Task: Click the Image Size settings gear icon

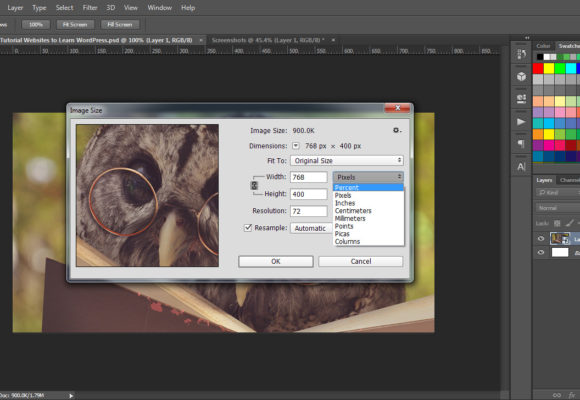Action: [x=397, y=130]
